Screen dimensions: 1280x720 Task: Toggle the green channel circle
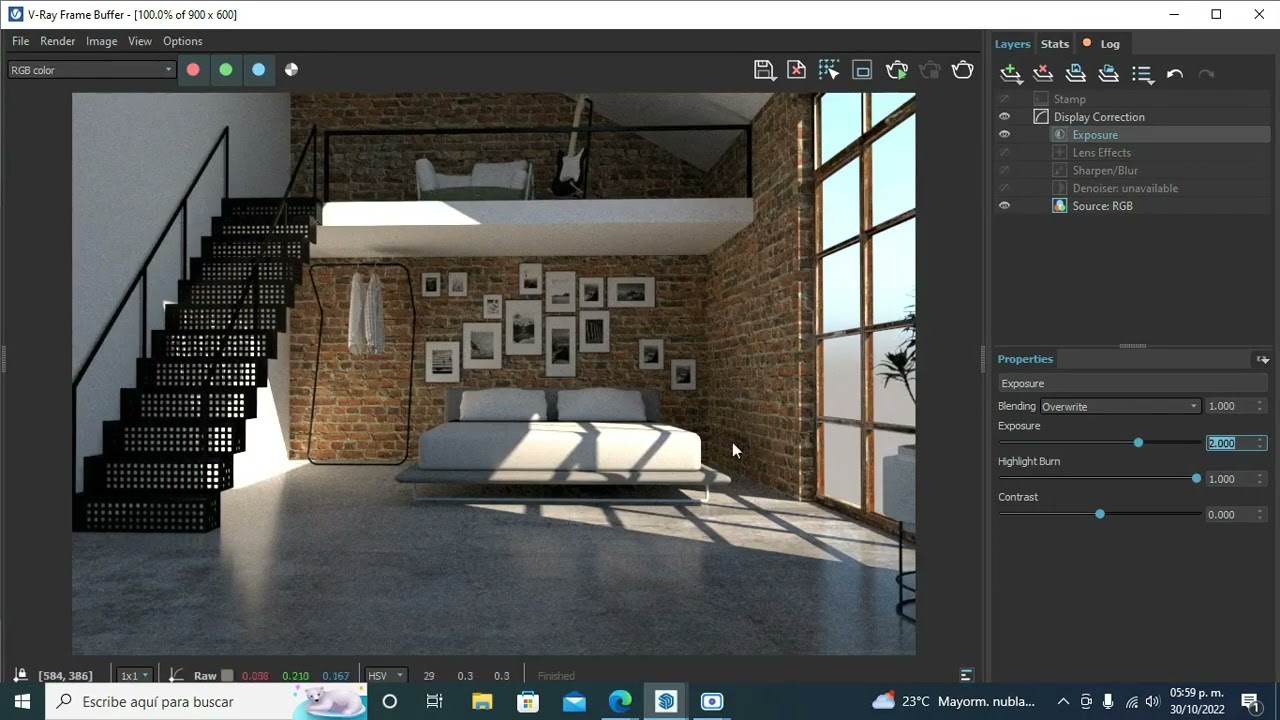click(x=226, y=70)
